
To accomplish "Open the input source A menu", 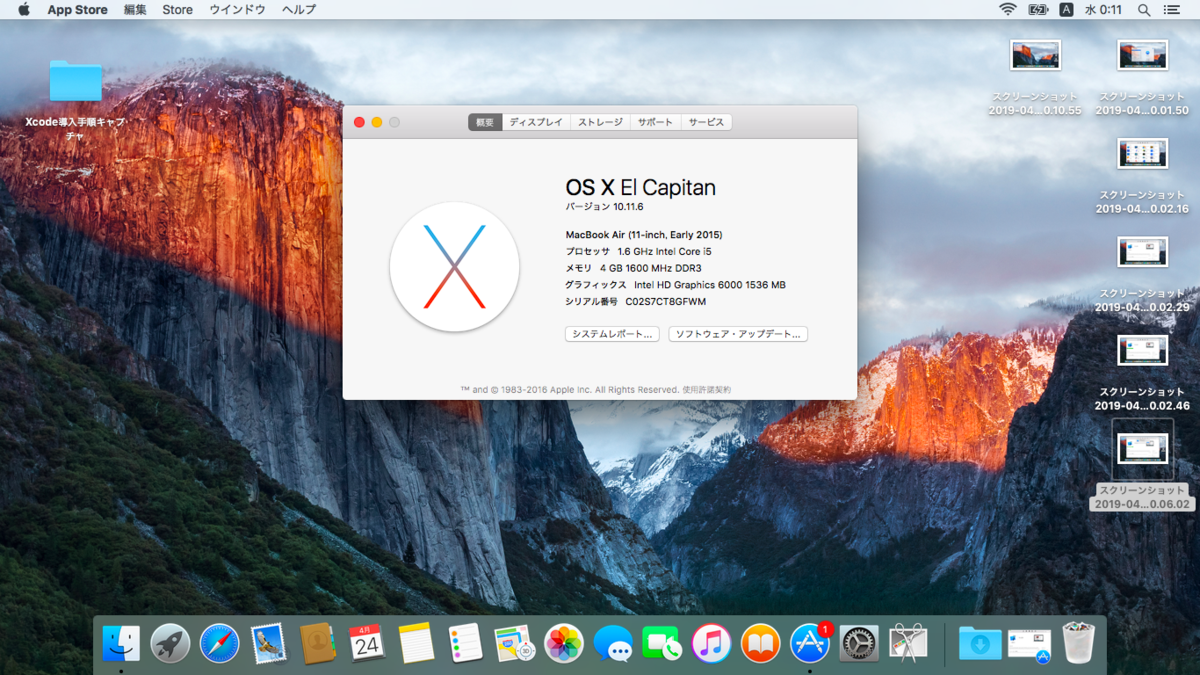I will tap(1066, 9).
